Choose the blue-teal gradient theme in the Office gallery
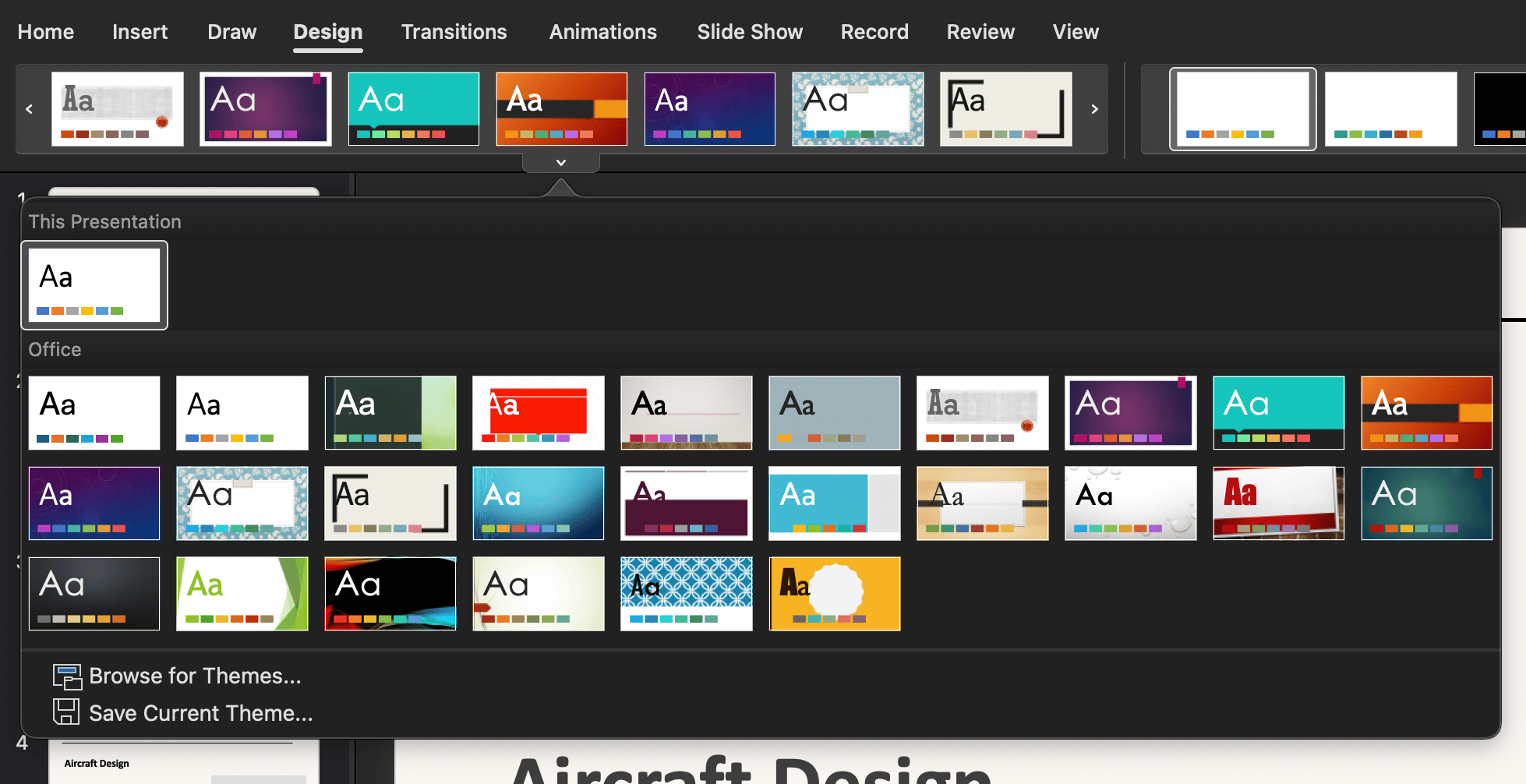 539,503
